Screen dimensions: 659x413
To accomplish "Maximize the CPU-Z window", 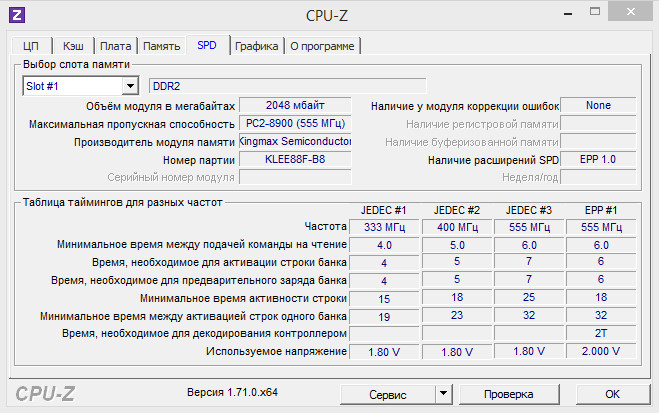I will coord(595,12).
